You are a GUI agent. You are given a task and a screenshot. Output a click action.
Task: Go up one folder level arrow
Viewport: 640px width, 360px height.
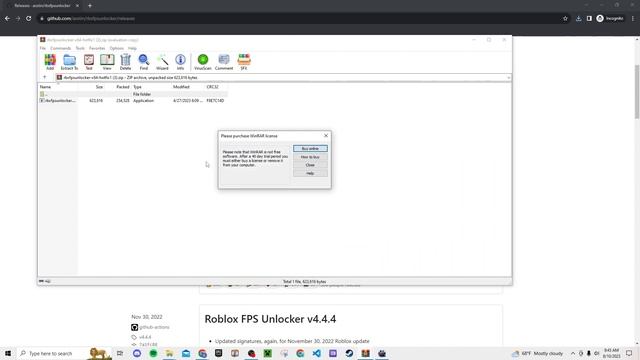click(44, 77)
